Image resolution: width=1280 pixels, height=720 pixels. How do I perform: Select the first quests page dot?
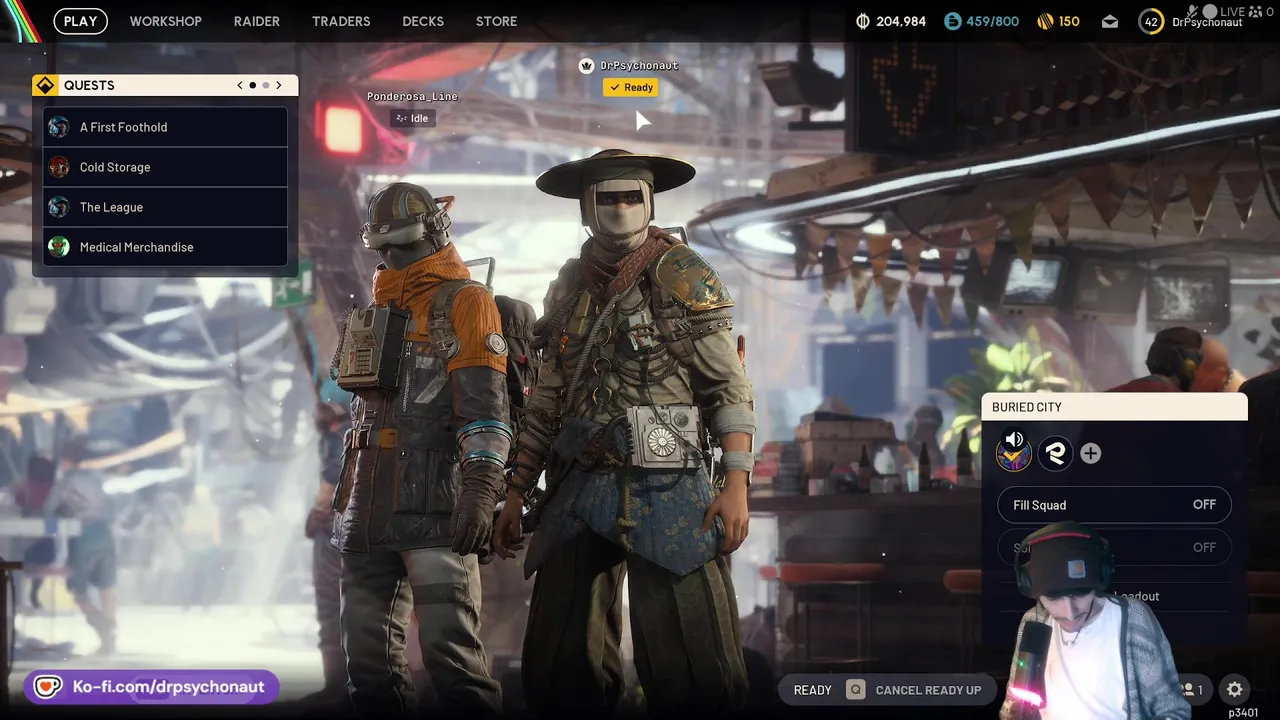pos(252,85)
